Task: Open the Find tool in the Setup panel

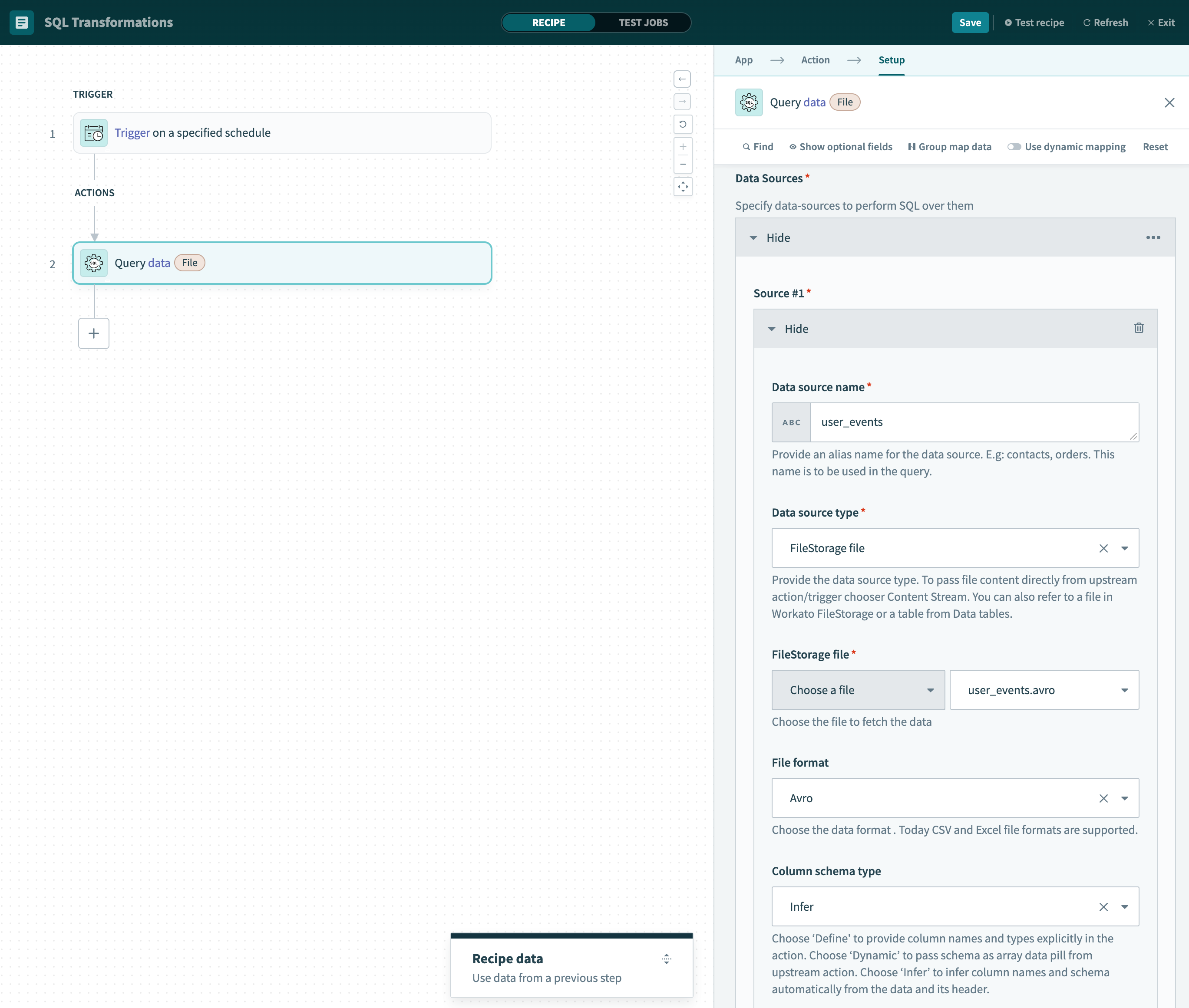Action: (x=757, y=147)
